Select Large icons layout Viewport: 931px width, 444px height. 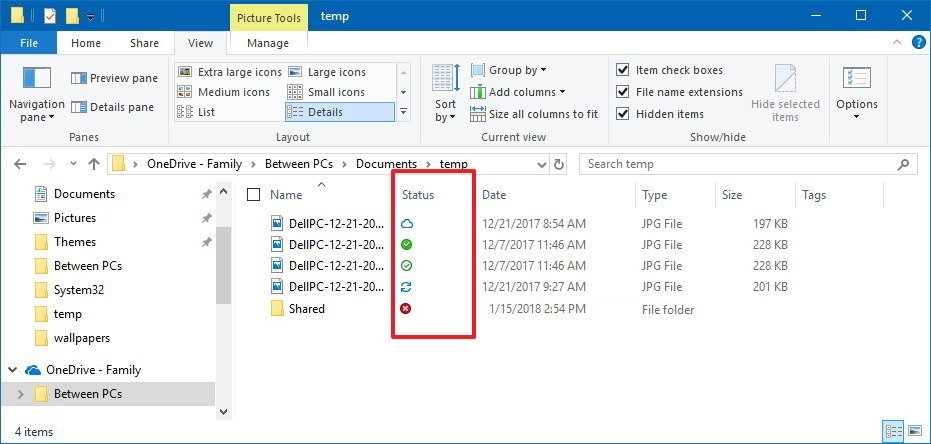click(x=327, y=72)
